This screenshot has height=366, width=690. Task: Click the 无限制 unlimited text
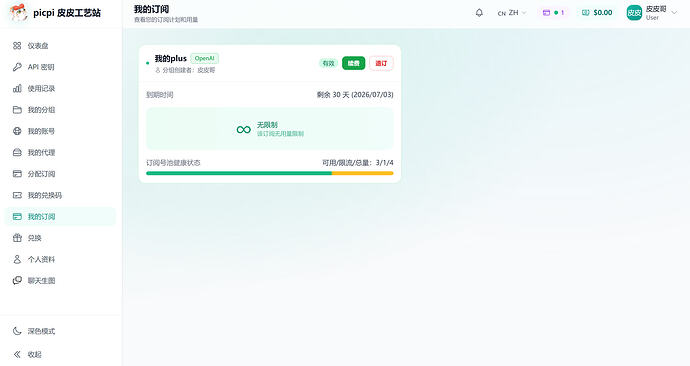point(267,125)
